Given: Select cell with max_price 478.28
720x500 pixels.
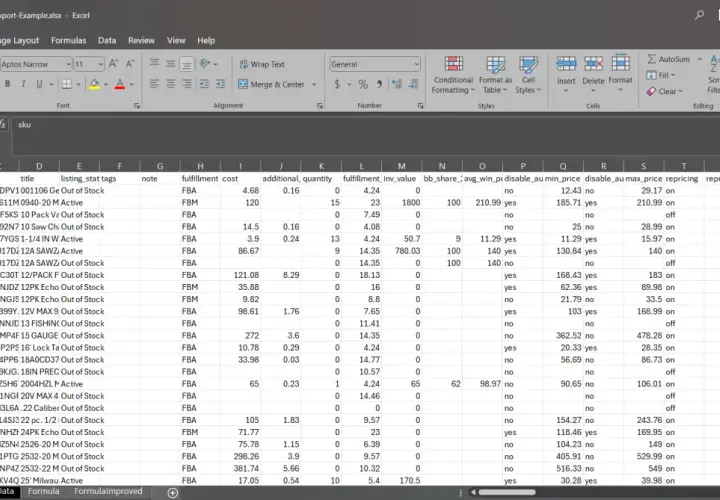Looking at the screenshot, I should (x=643, y=336).
